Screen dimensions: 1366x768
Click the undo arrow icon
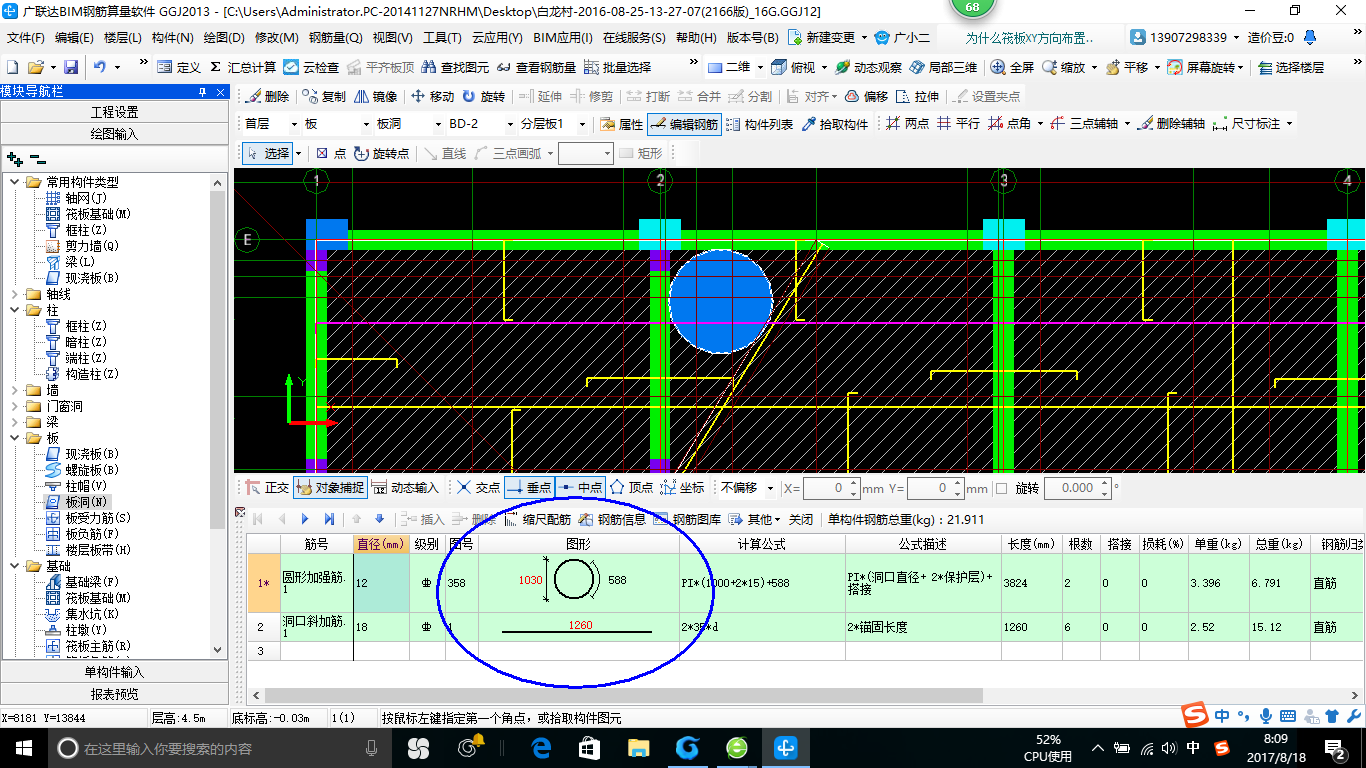coord(100,67)
